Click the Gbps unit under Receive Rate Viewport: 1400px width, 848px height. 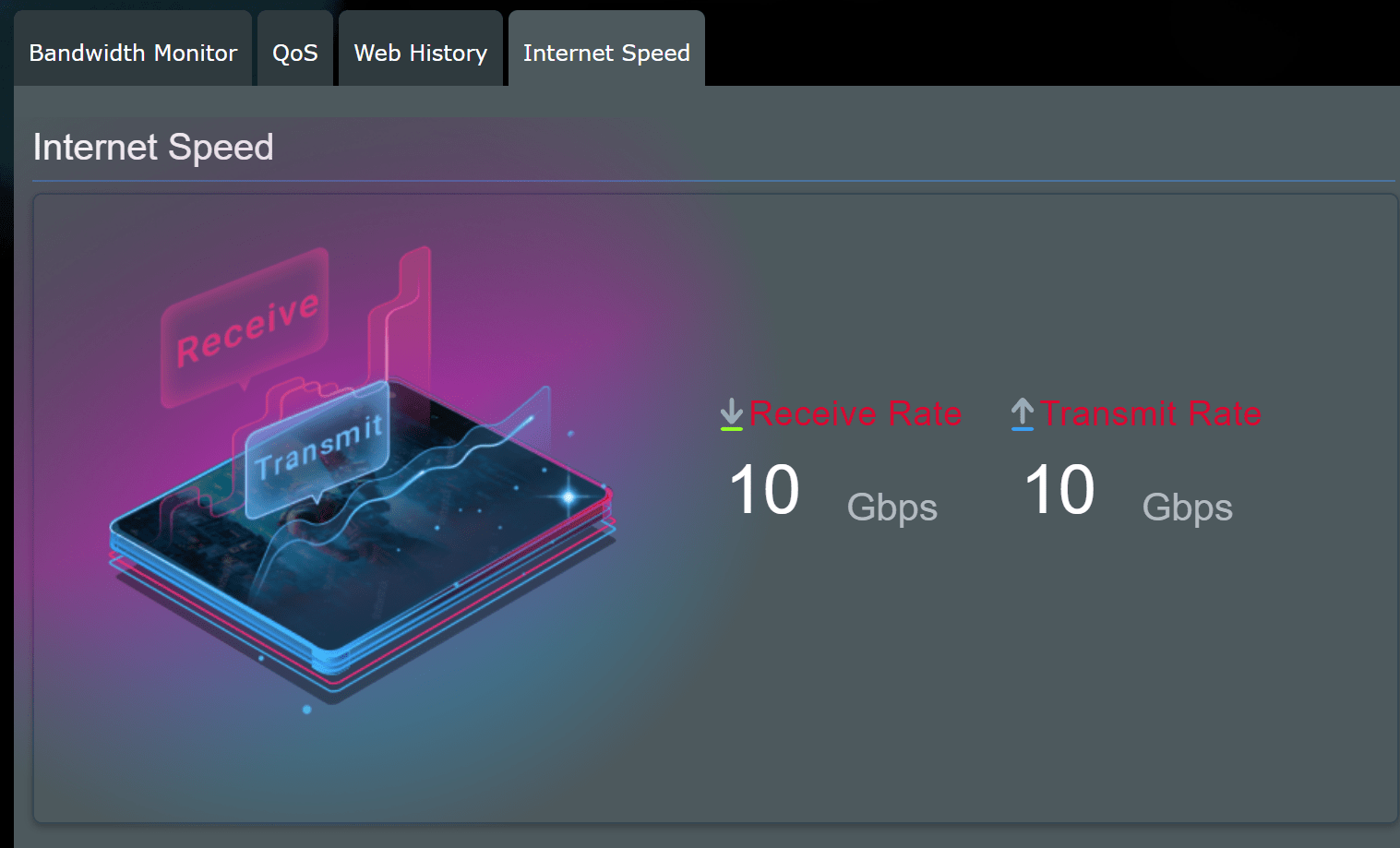(x=891, y=508)
